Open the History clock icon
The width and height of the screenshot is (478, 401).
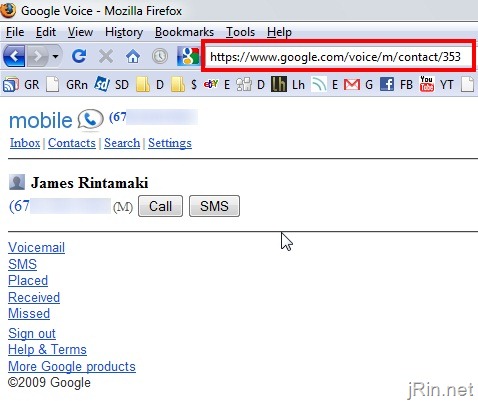coord(160,56)
